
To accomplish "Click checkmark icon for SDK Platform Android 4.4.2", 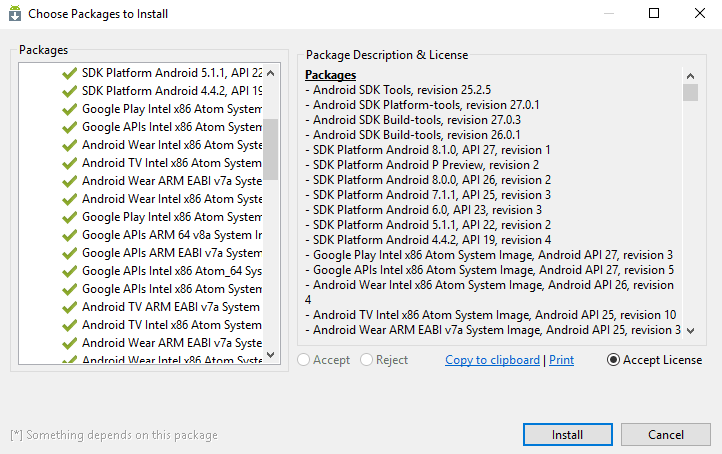I will coord(70,91).
